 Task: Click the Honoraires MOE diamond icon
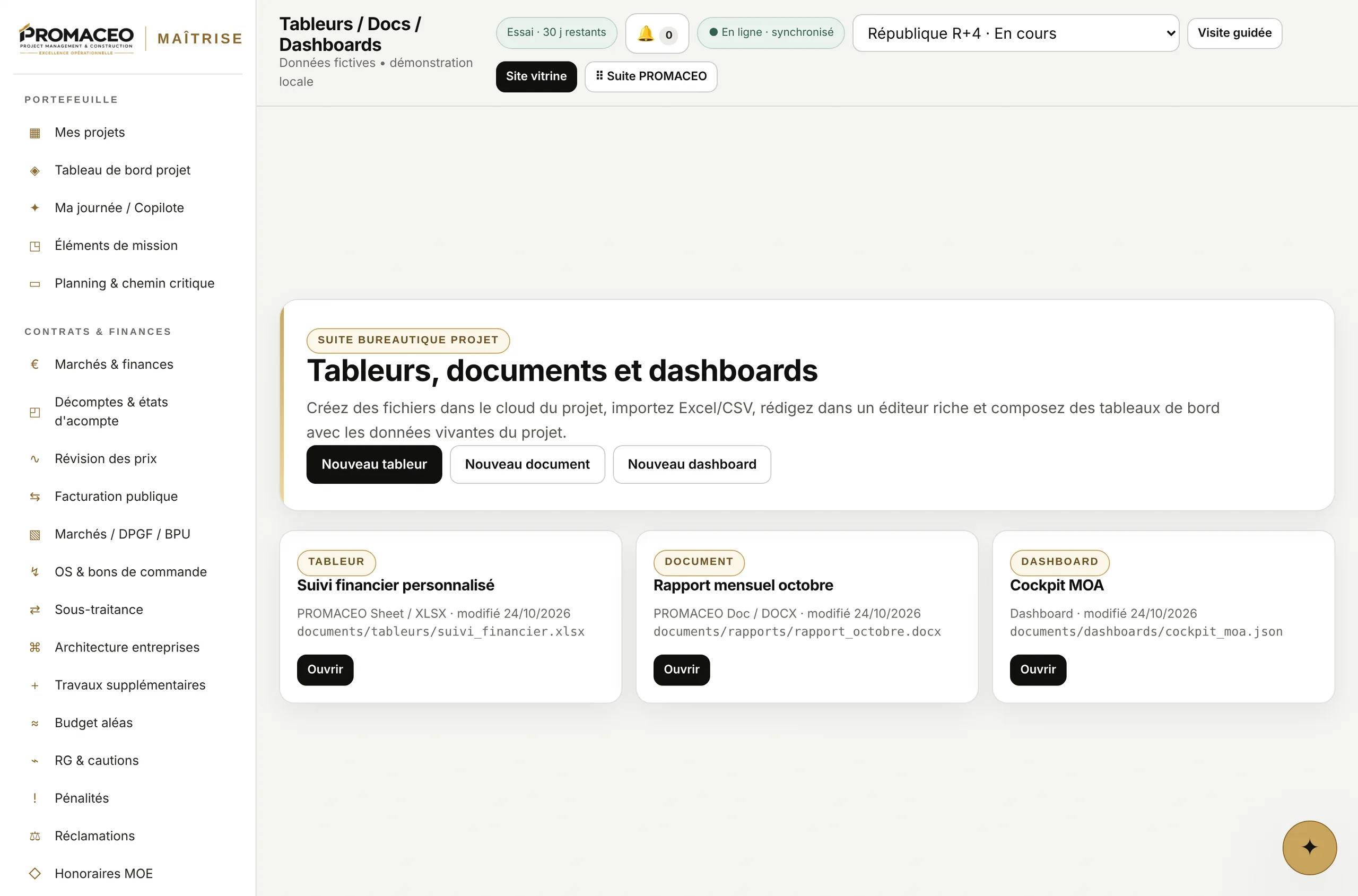(35, 874)
